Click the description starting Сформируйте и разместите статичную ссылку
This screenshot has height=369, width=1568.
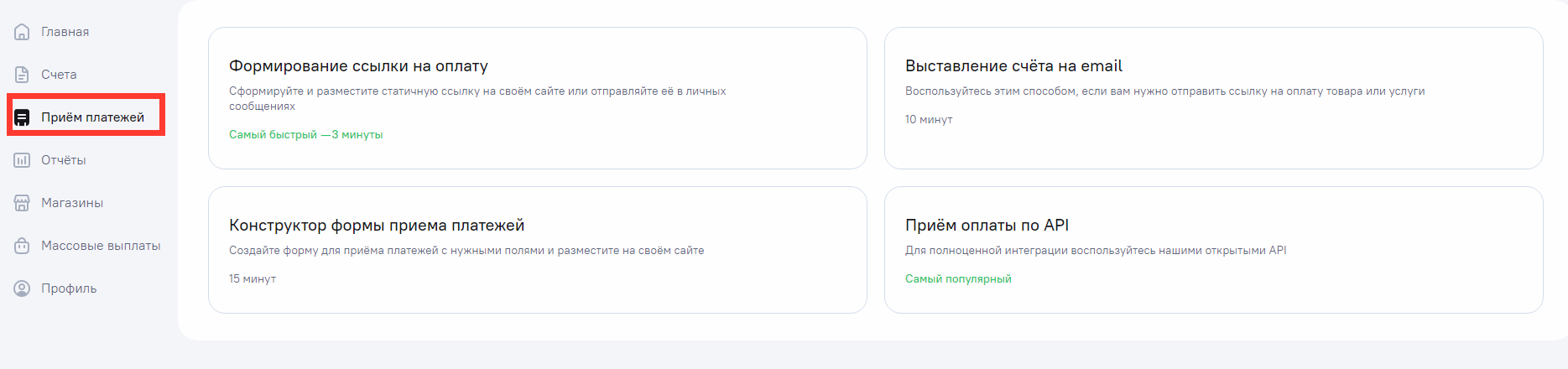click(x=477, y=99)
